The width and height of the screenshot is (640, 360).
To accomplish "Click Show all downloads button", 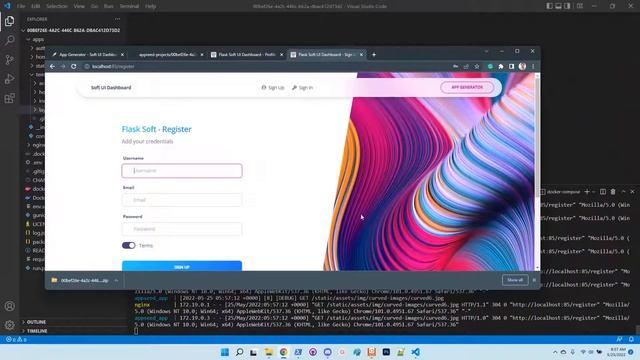I will click(x=515, y=280).
